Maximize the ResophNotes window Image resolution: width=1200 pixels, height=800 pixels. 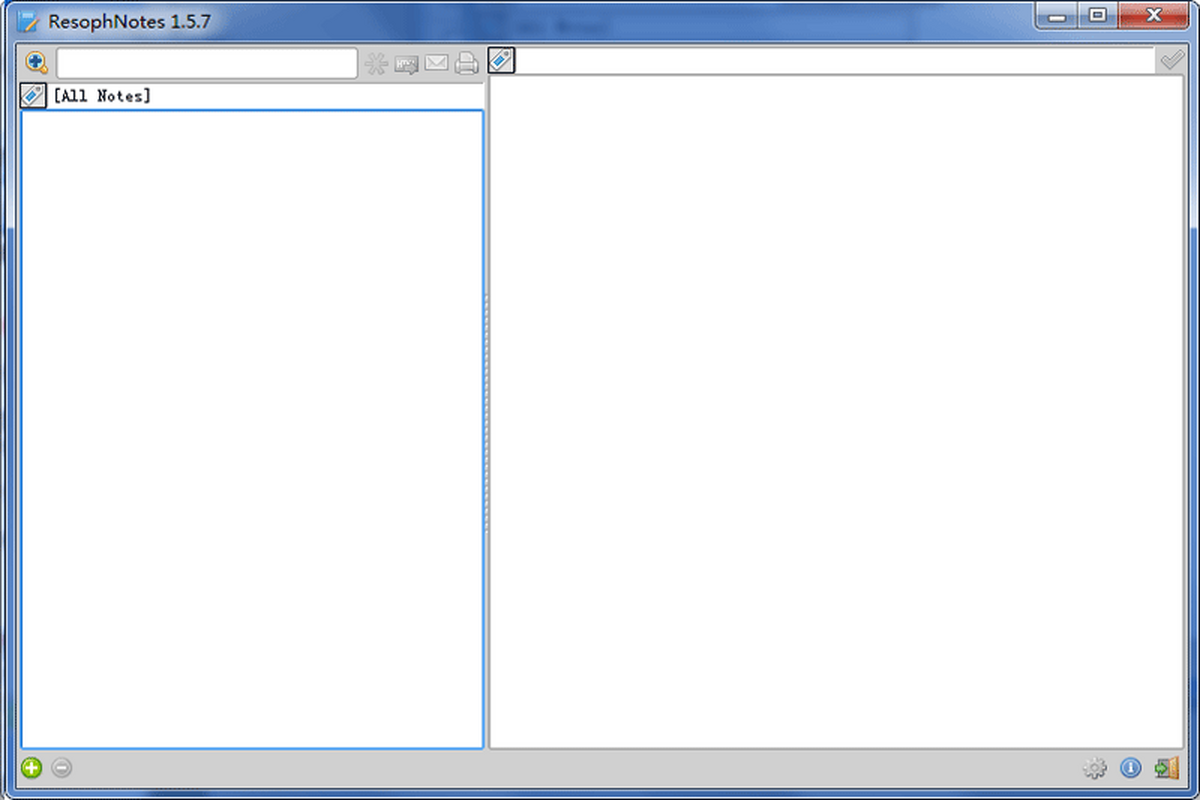(1097, 16)
